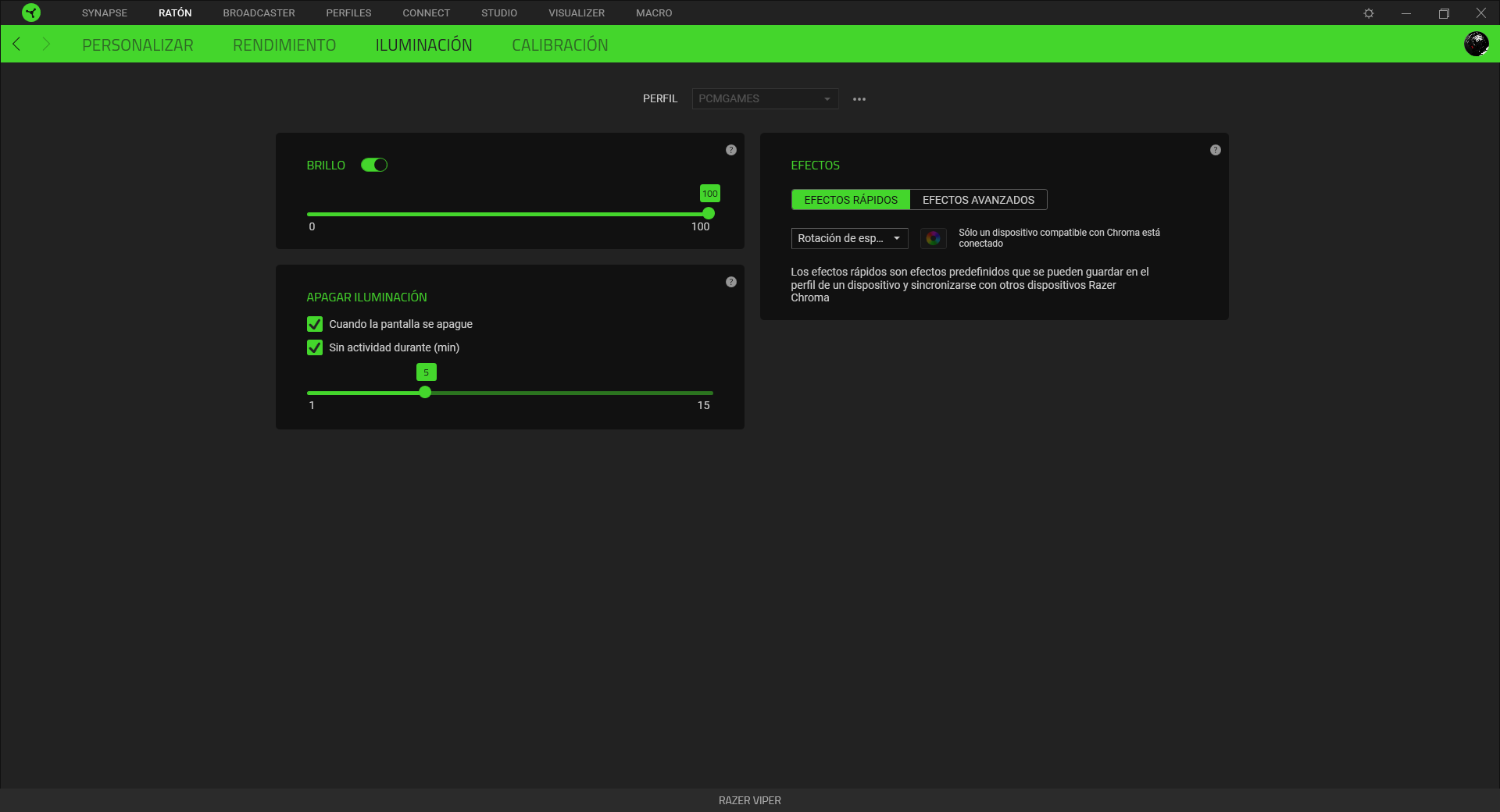This screenshot has height=812, width=1500.
Task: Switch to the Personalizar section
Action: pos(137,45)
